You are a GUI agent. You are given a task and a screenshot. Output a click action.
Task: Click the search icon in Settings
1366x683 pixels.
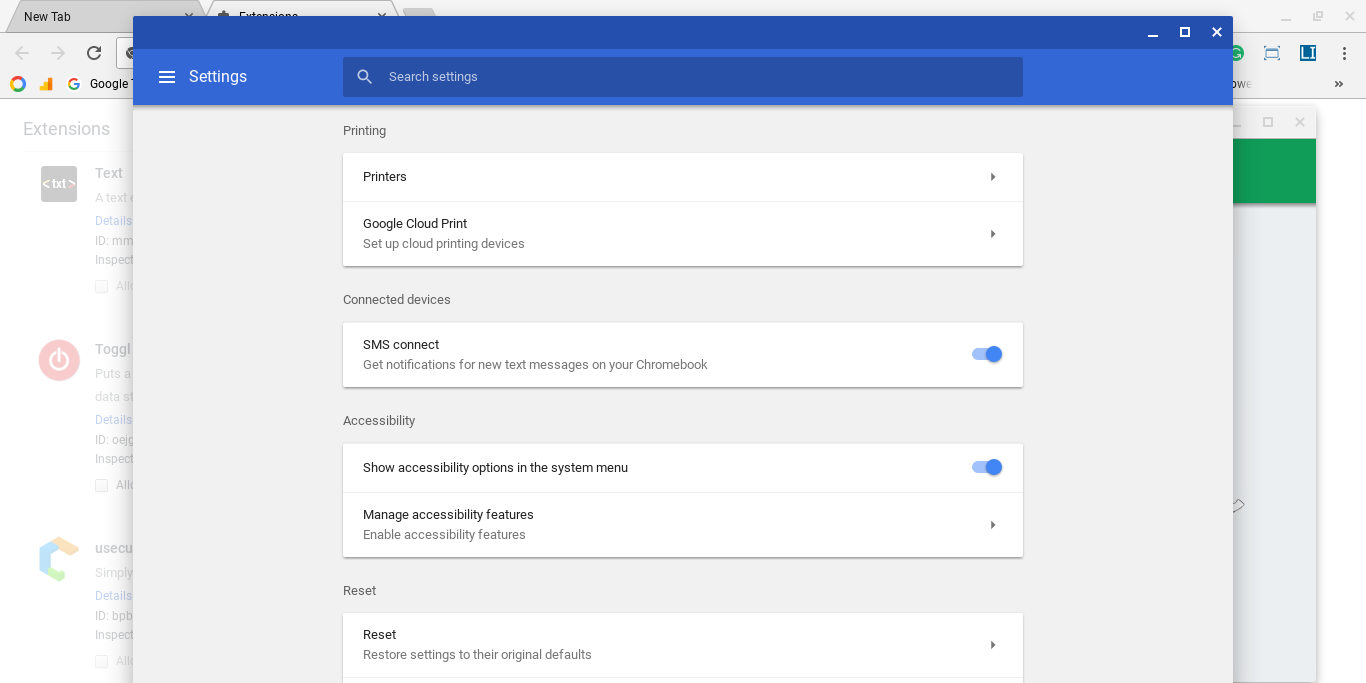[x=364, y=76]
